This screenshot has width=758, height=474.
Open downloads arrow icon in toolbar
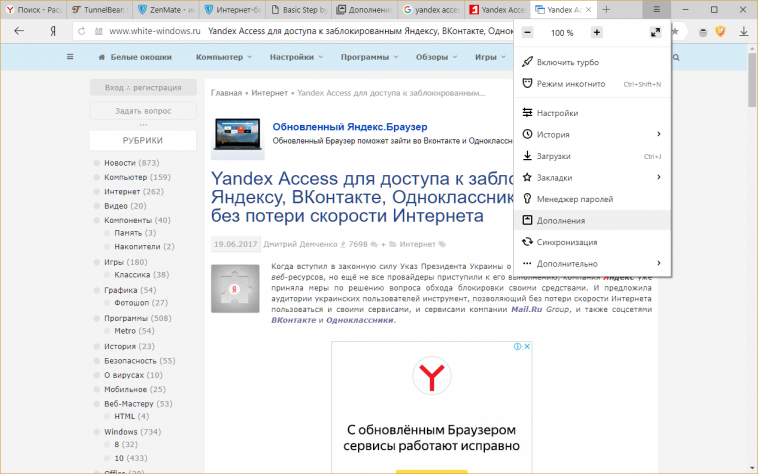point(743,31)
